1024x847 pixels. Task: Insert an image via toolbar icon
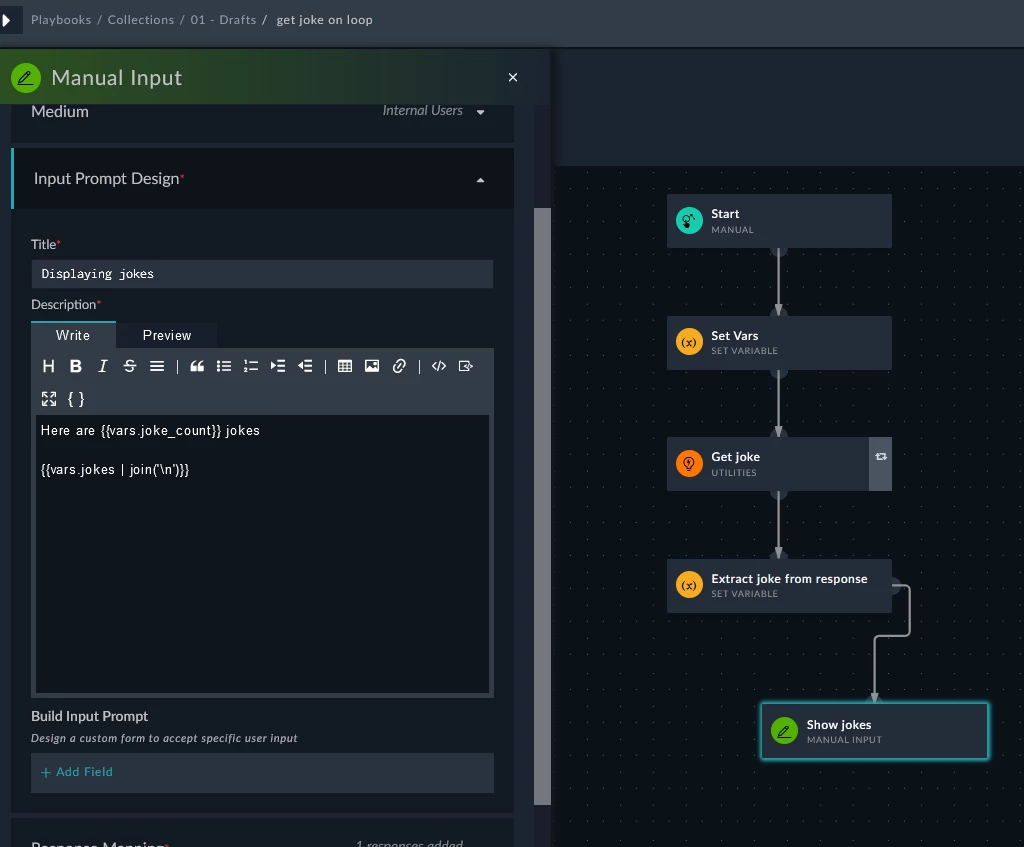point(372,366)
